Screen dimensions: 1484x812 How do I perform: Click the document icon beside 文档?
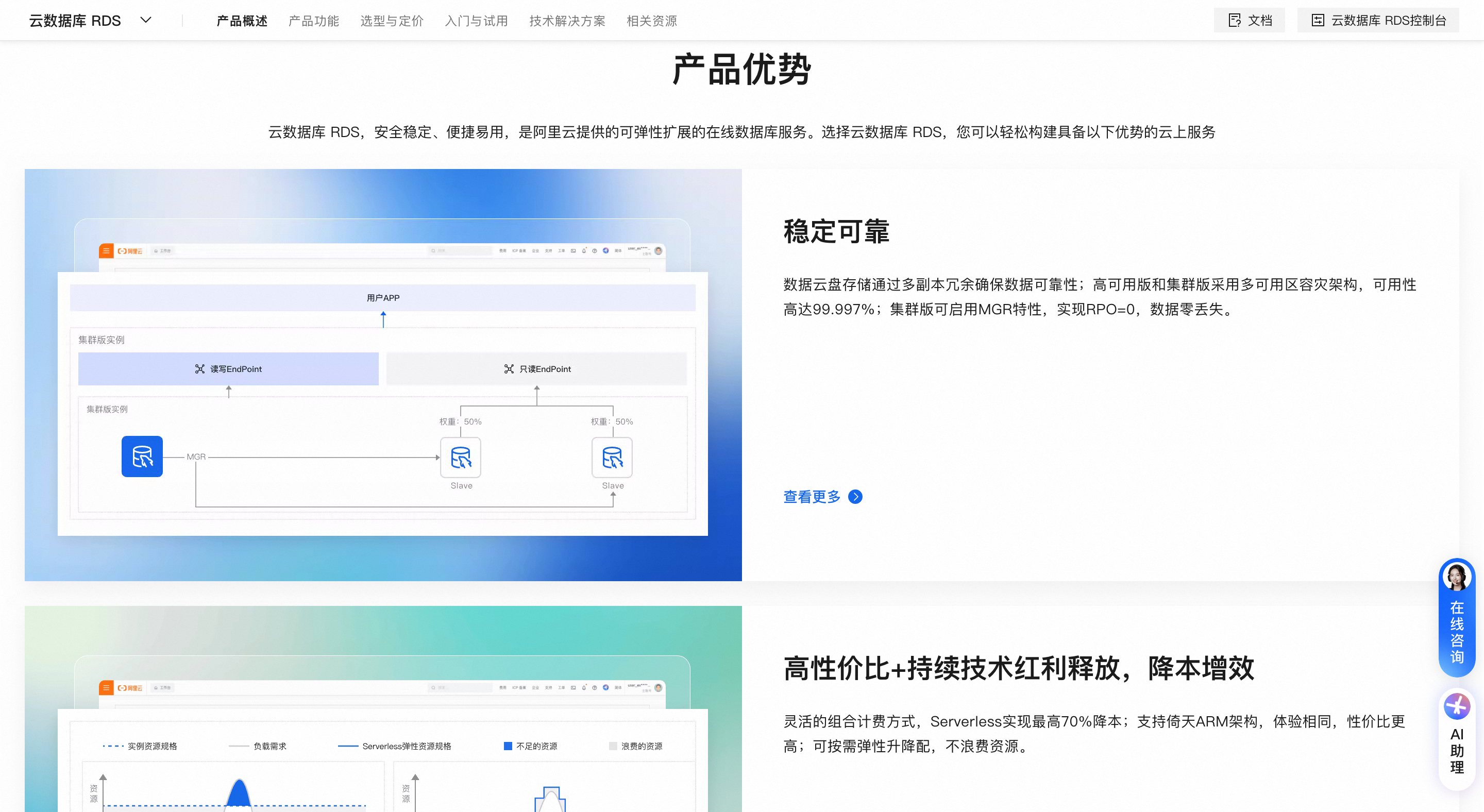click(1235, 20)
